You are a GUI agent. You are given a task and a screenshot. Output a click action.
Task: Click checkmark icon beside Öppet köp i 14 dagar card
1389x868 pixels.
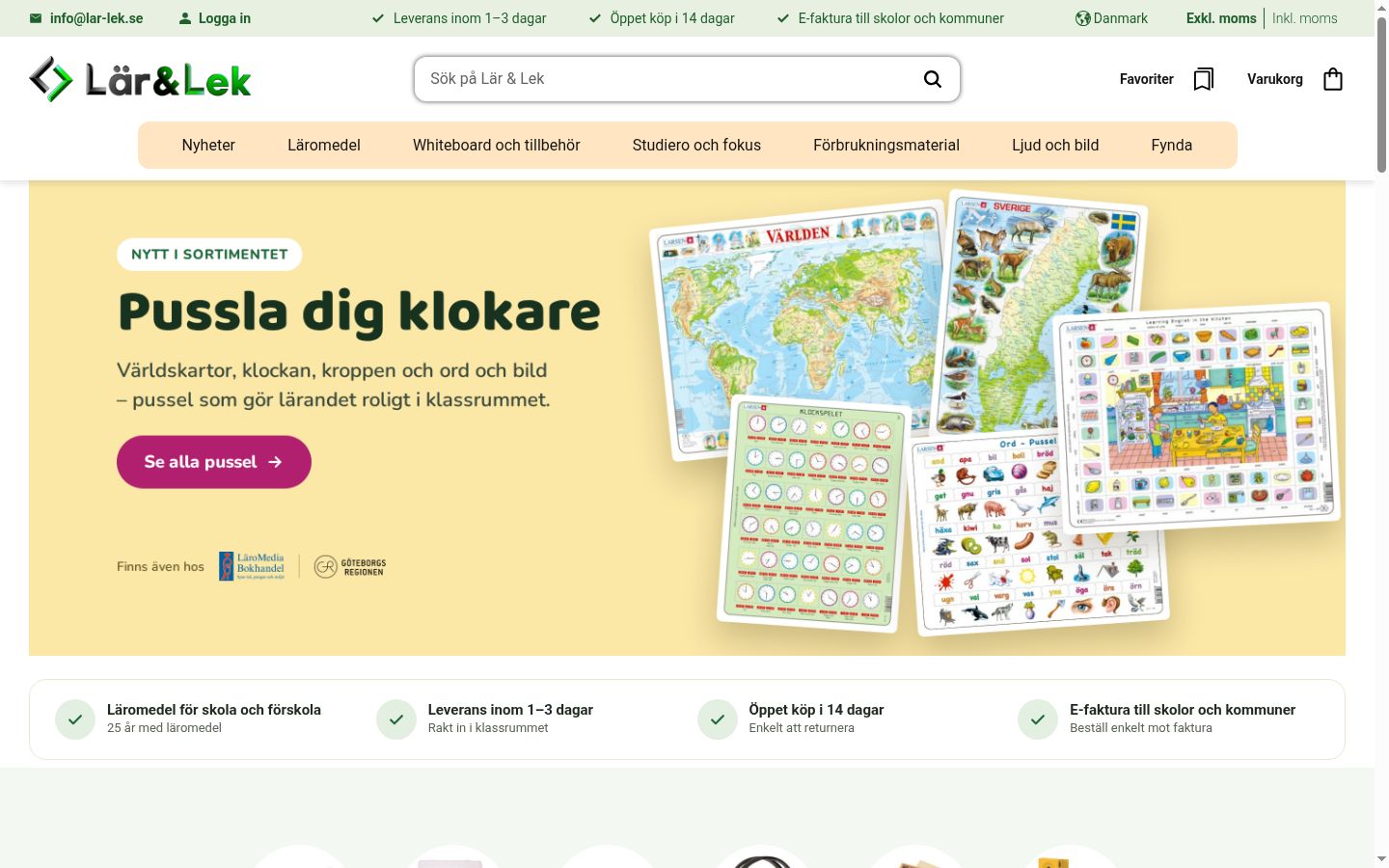pyautogui.click(x=718, y=719)
